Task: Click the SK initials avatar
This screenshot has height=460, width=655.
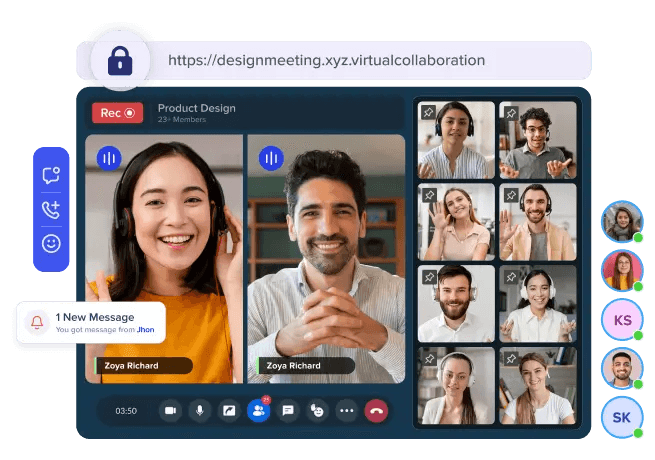Action: 622,417
